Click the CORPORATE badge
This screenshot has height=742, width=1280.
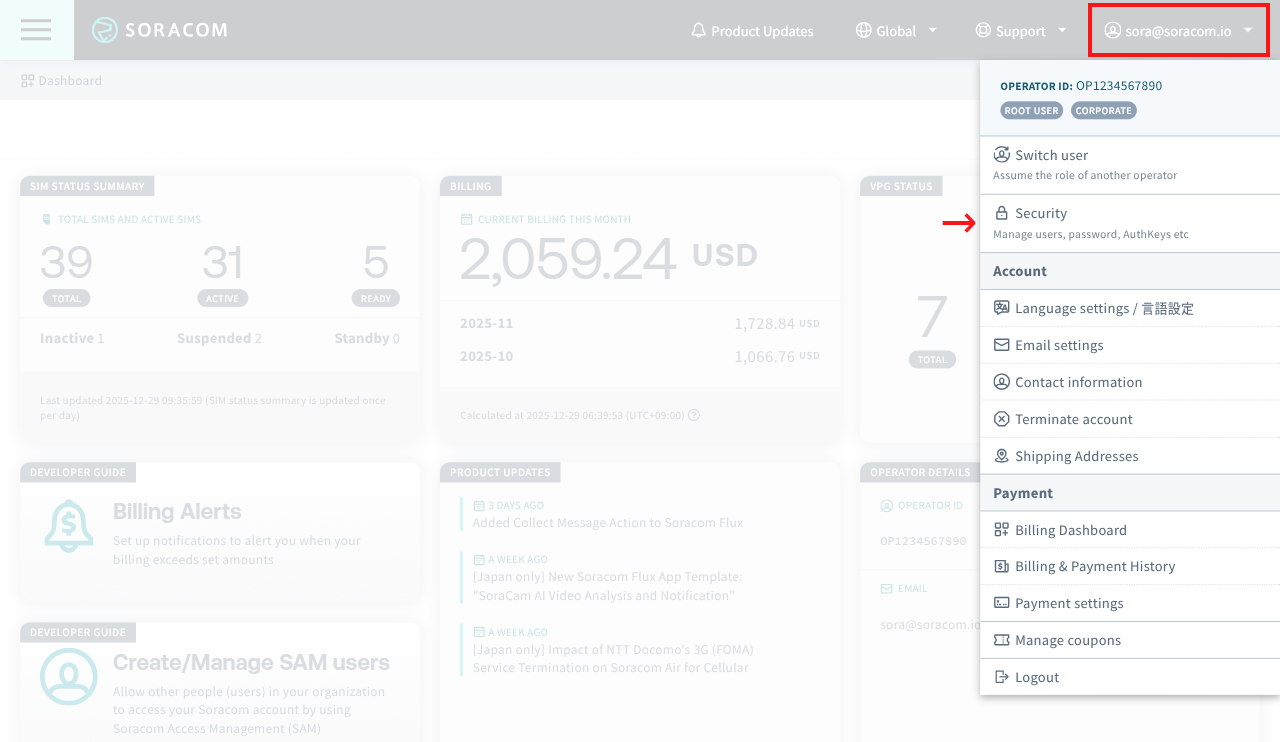1103,110
